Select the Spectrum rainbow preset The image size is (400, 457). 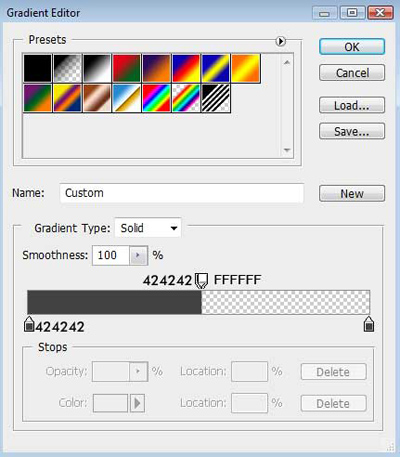(156, 98)
